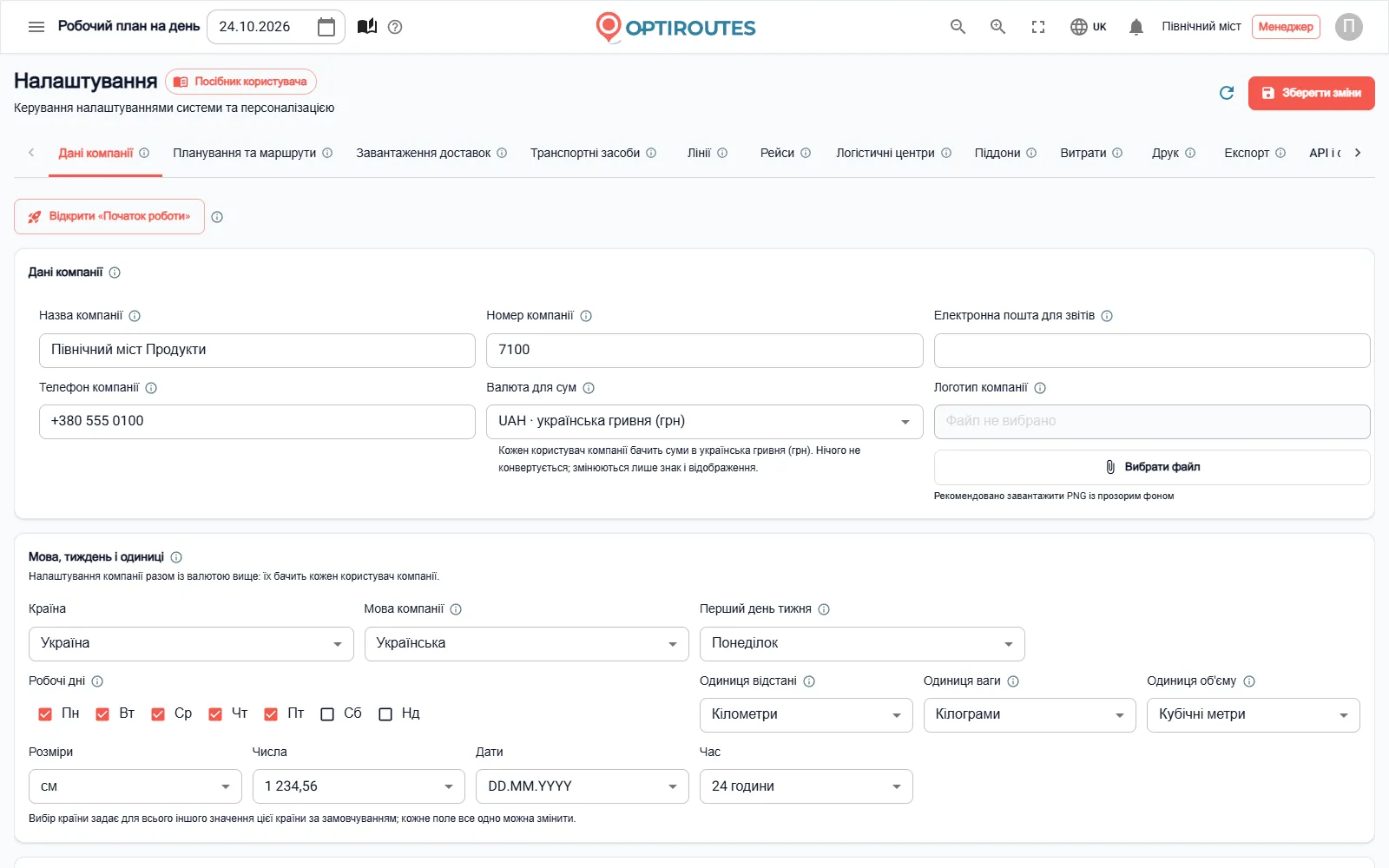Uncheck the Пн working day checkbox

45,714
